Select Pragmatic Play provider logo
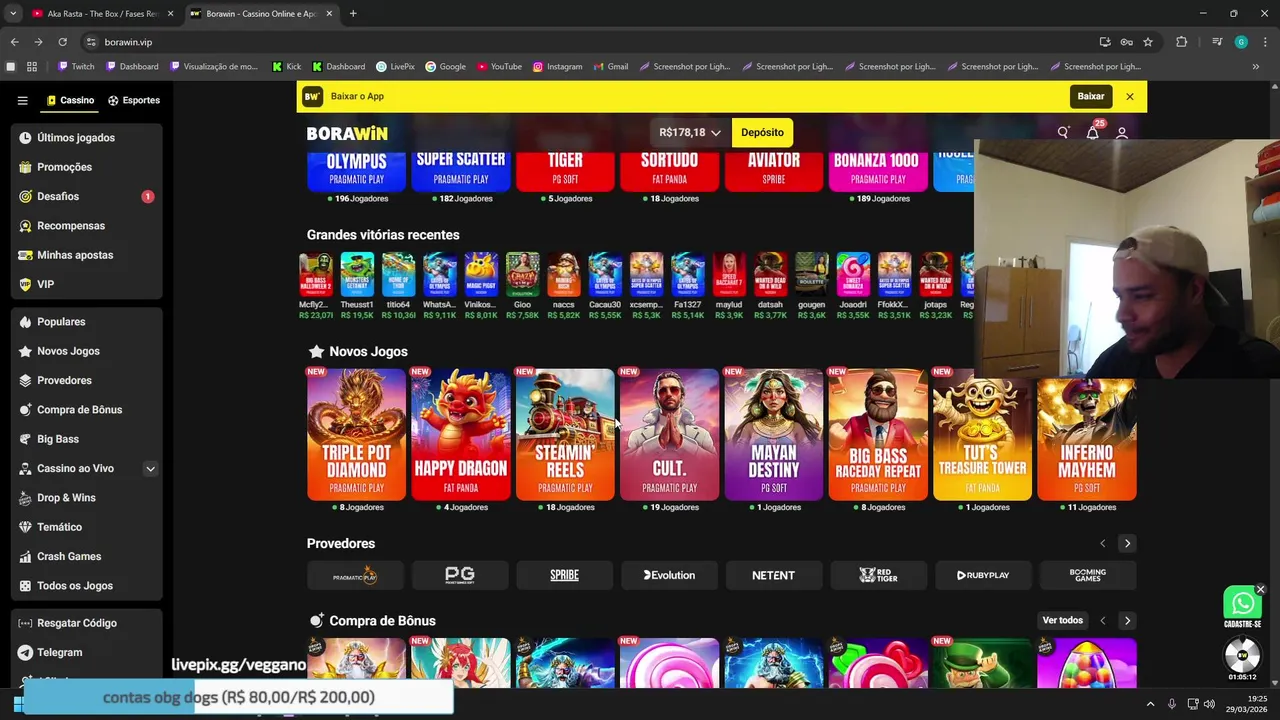The width and height of the screenshot is (1280, 720). (x=355, y=575)
